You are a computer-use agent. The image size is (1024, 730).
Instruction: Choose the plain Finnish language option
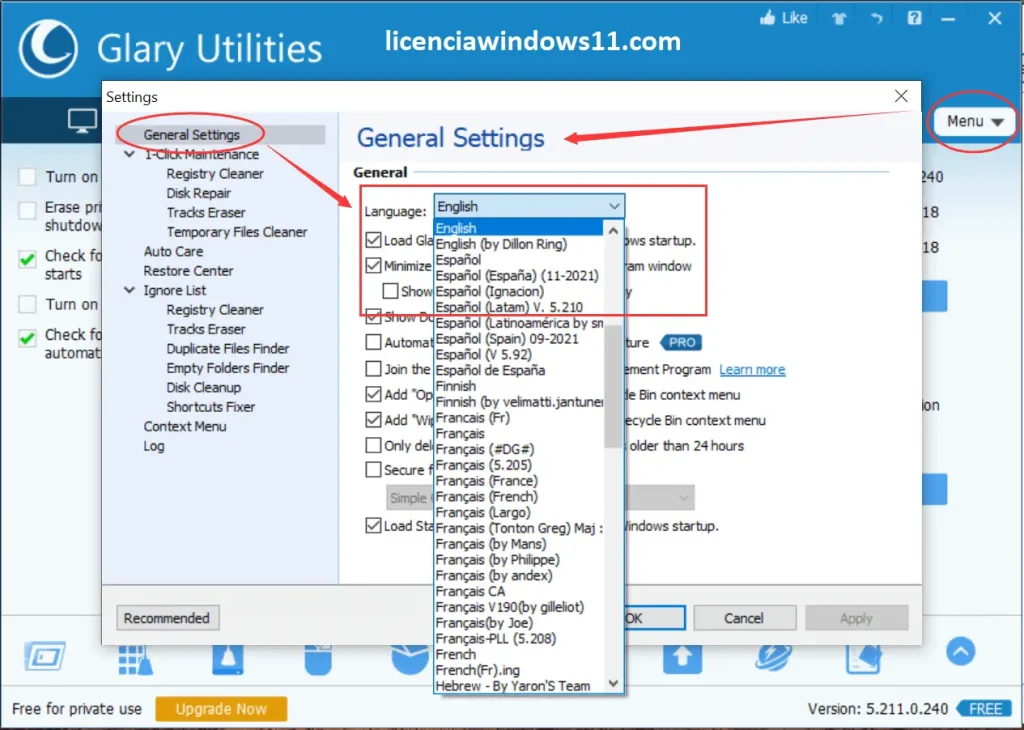click(x=519, y=386)
